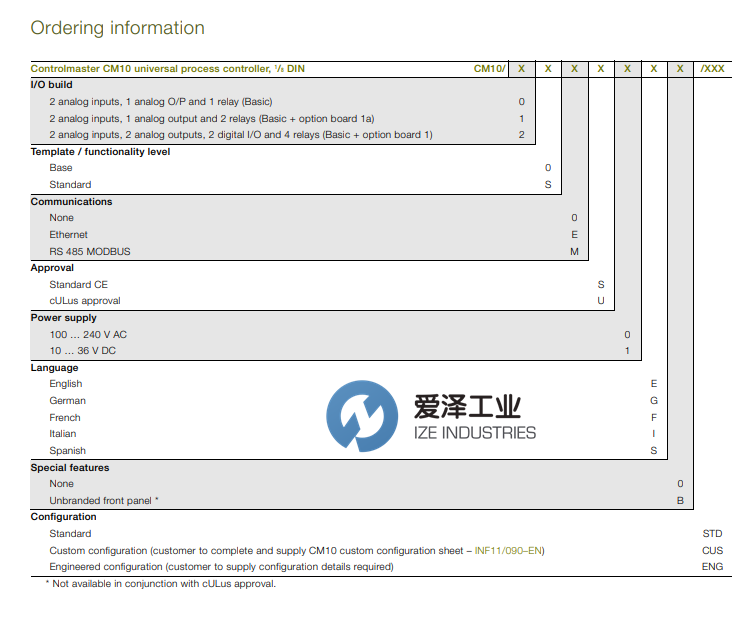Screen dimensions: 751x621
Task: Click the cULus approval option
Action: (x=85, y=301)
